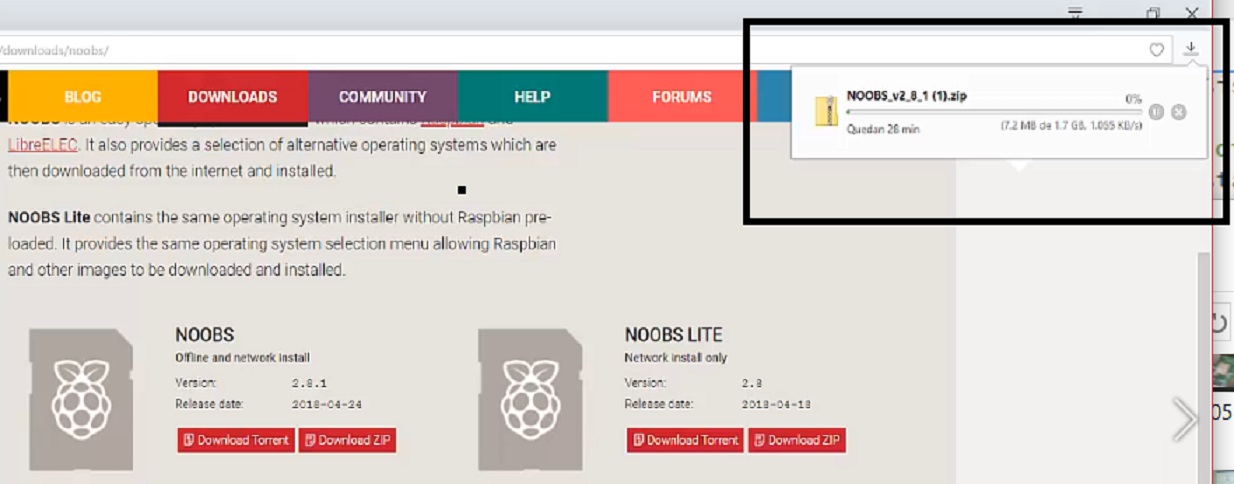
Task: Open the BLOG navigation tab
Action: (x=83, y=97)
